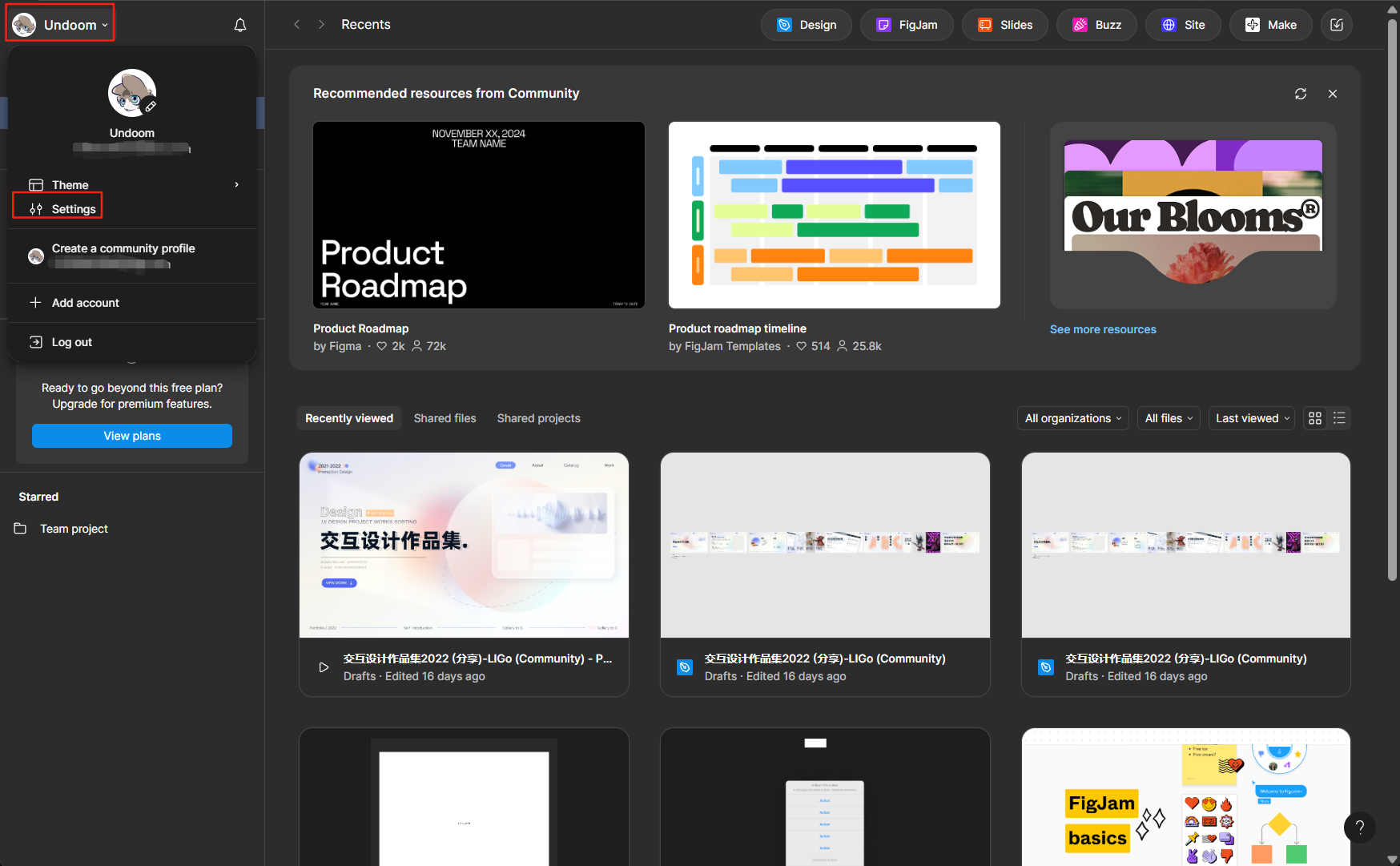Image resolution: width=1400 pixels, height=866 pixels.
Task: Open the Last viewed sort dropdown
Action: tap(1252, 418)
